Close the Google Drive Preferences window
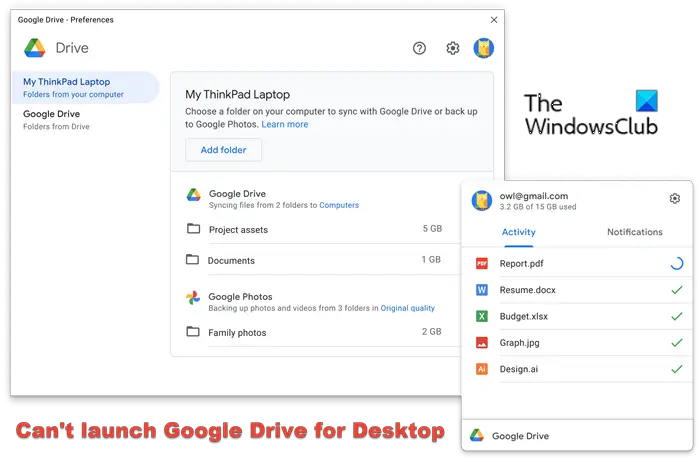 point(494,20)
